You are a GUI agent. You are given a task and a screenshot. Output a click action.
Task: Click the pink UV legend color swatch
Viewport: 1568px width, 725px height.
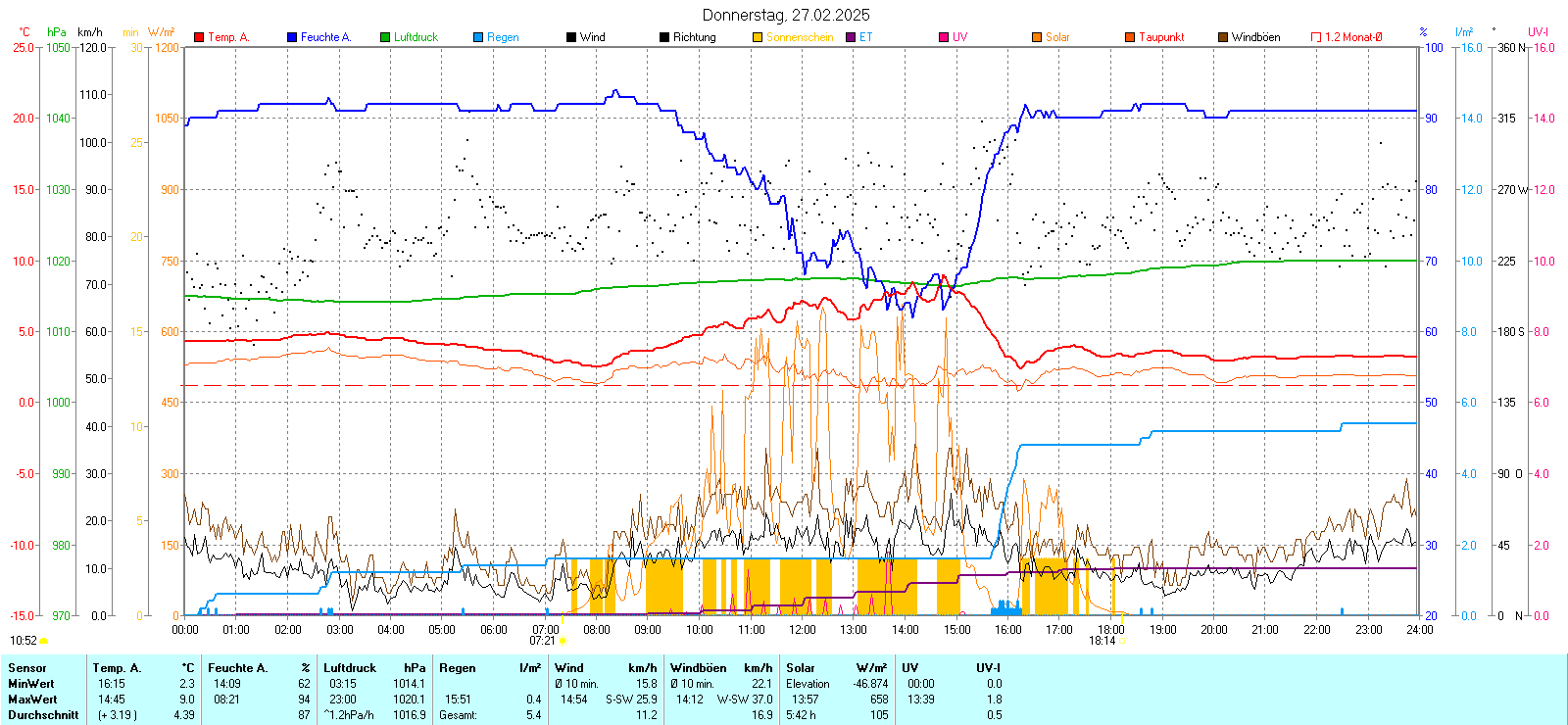[x=944, y=37]
